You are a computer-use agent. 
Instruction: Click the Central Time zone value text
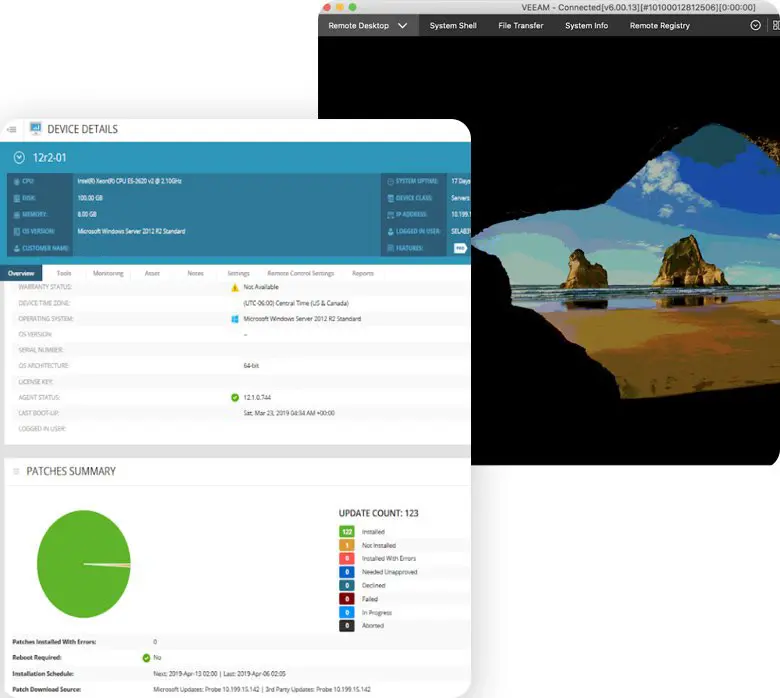point(296,303)
